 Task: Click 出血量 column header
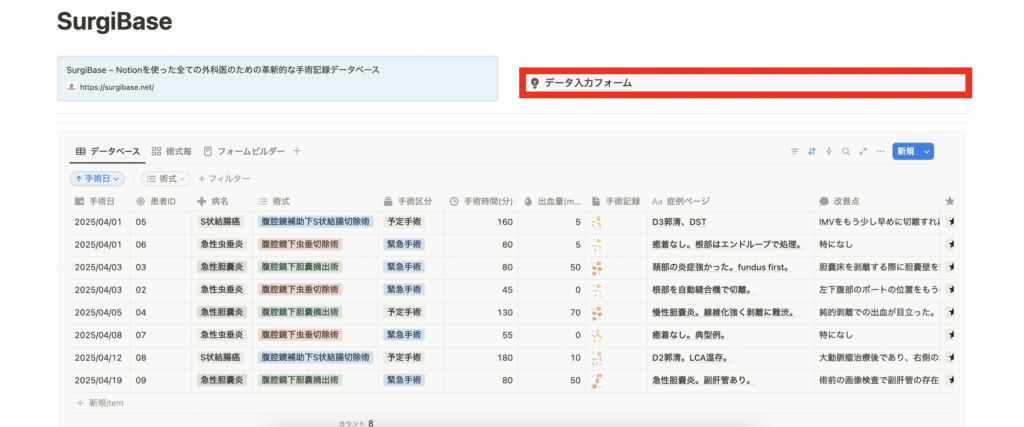tap(552, 201)
